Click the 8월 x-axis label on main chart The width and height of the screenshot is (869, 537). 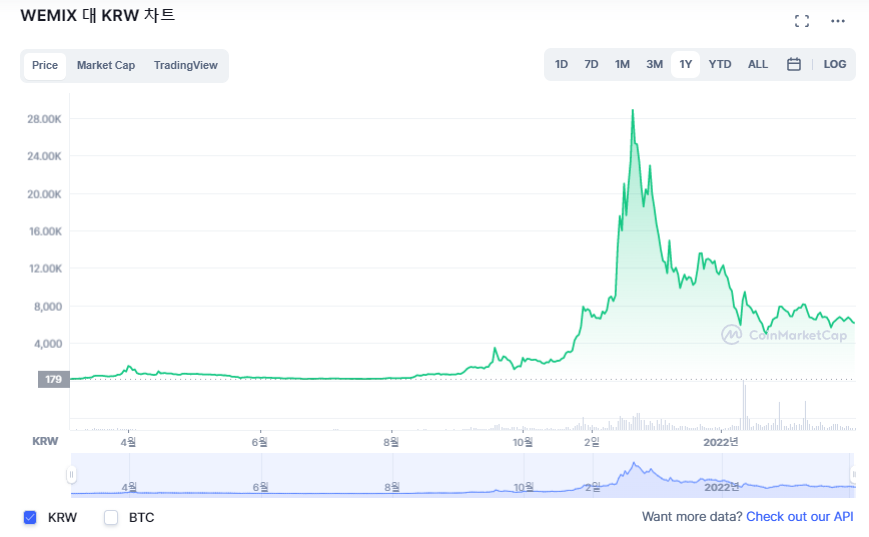[391, 442]
